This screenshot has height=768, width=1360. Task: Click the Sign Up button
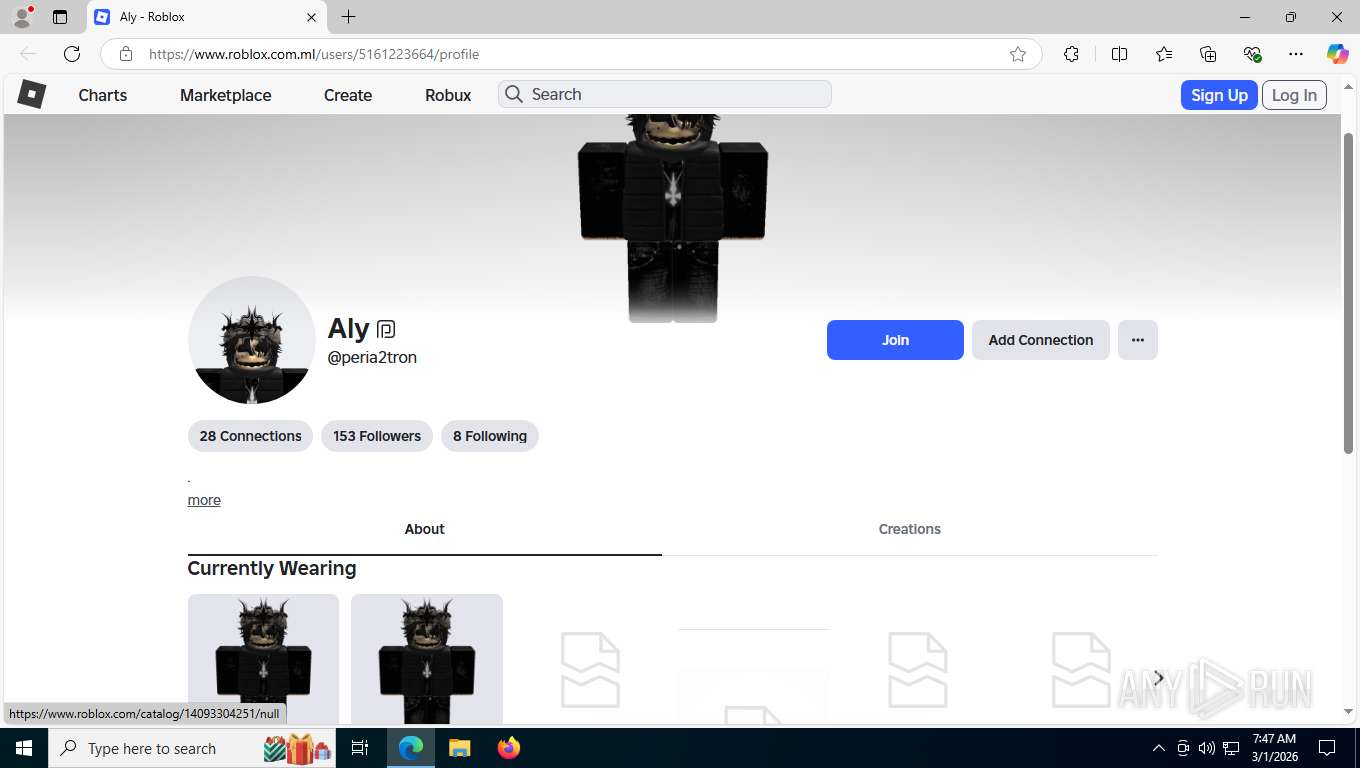(x=1219, y=95)
